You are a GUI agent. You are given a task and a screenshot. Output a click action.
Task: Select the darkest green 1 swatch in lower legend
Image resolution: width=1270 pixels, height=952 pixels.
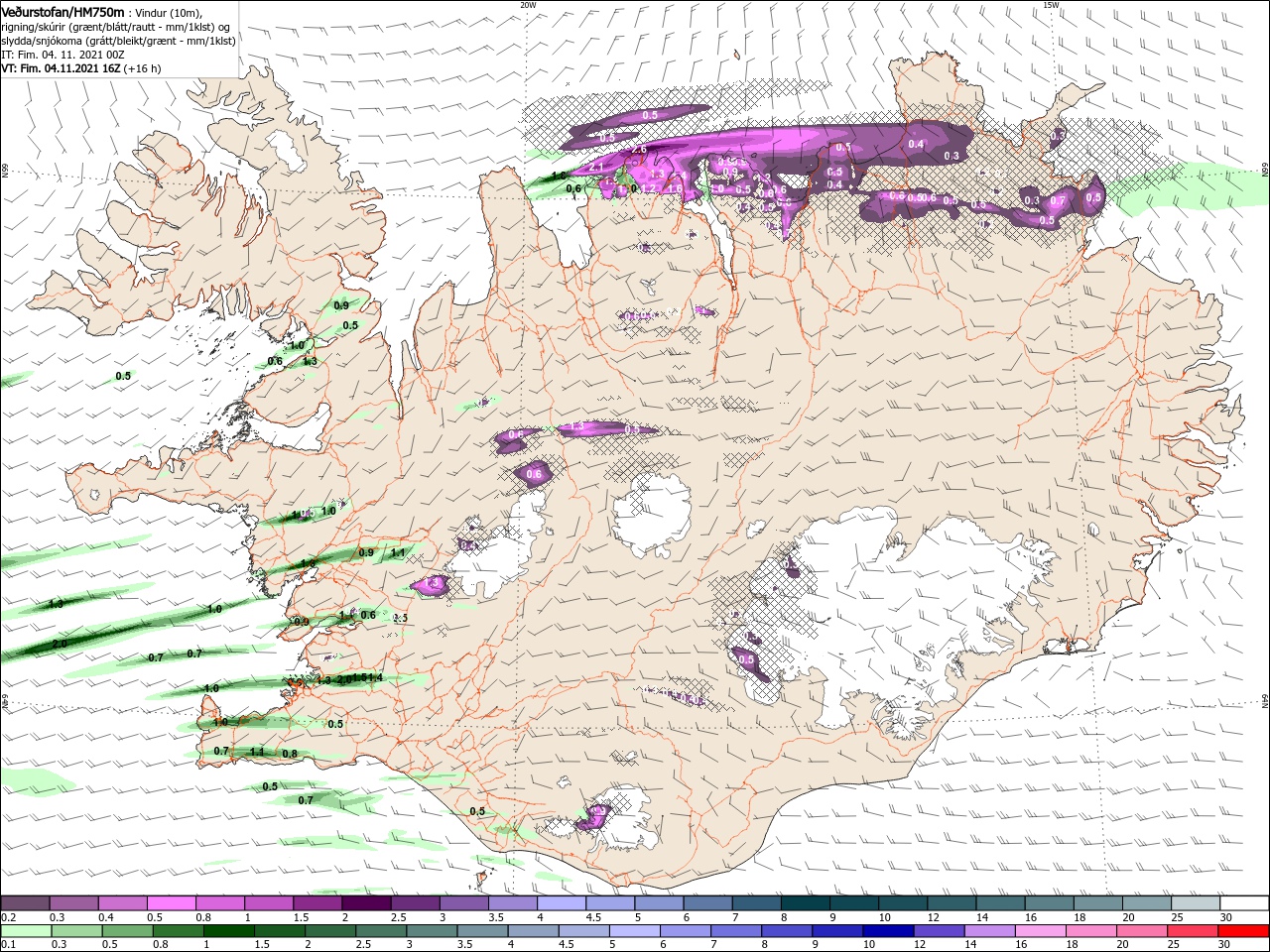pos(228,931)
